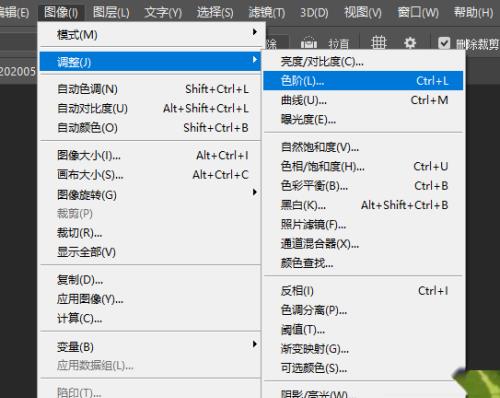Open the 帮助(H) menu
This screenshot has height=398, width=500.
tap(473, 13)
